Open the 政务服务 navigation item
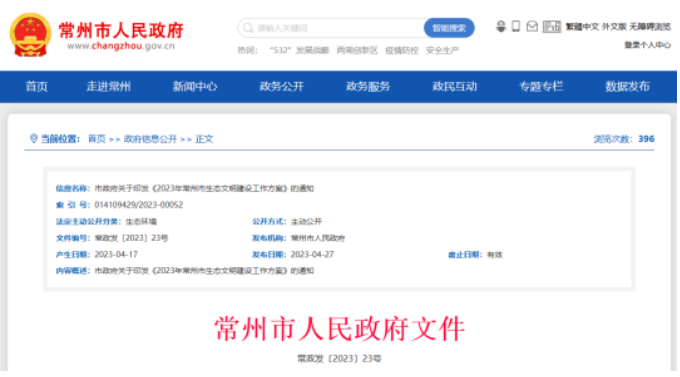Screen dimensions: 680x377 click(368, 86)
